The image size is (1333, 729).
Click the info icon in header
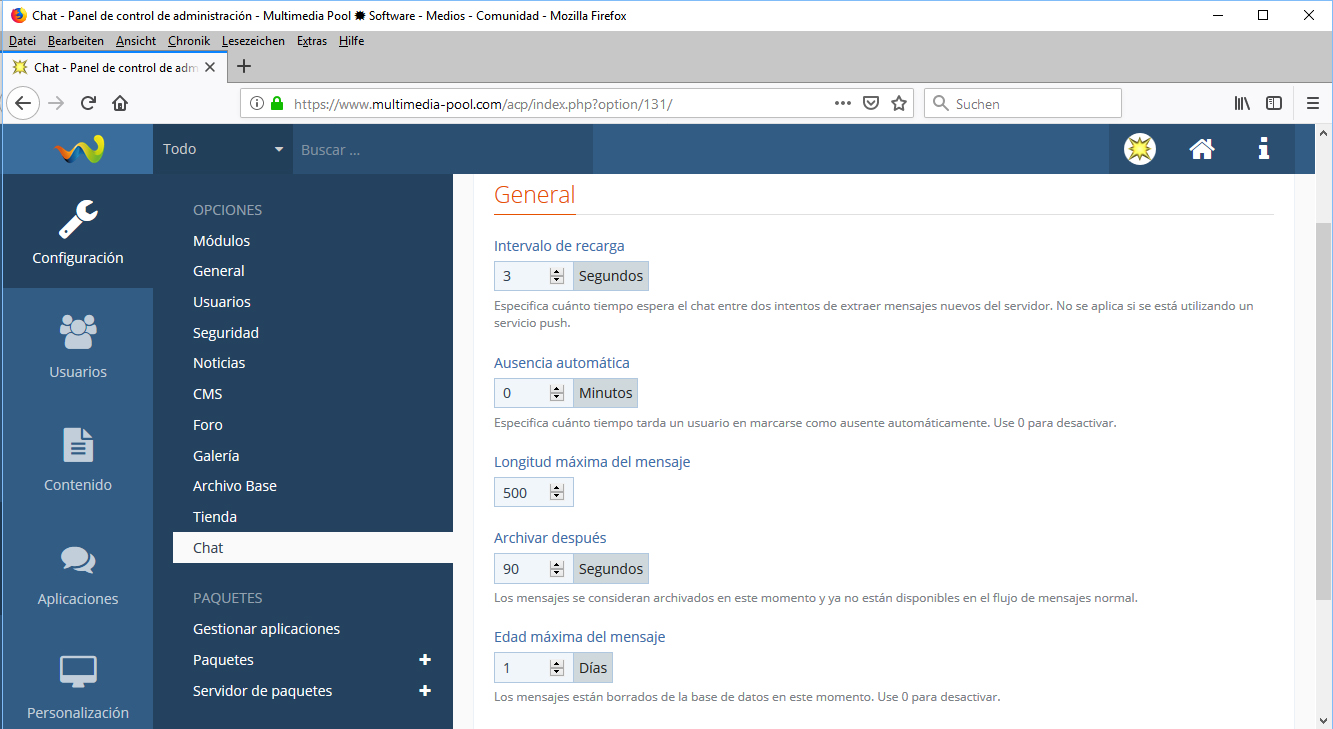tap(1263, 149)
